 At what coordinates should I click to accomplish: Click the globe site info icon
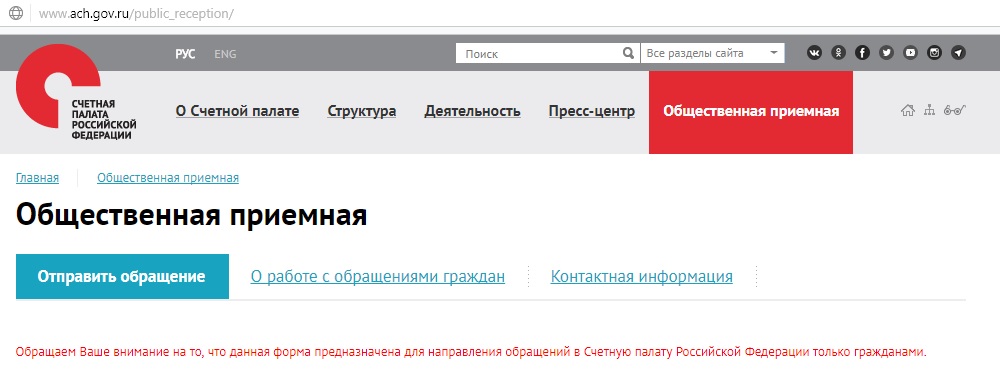point(16,13)
